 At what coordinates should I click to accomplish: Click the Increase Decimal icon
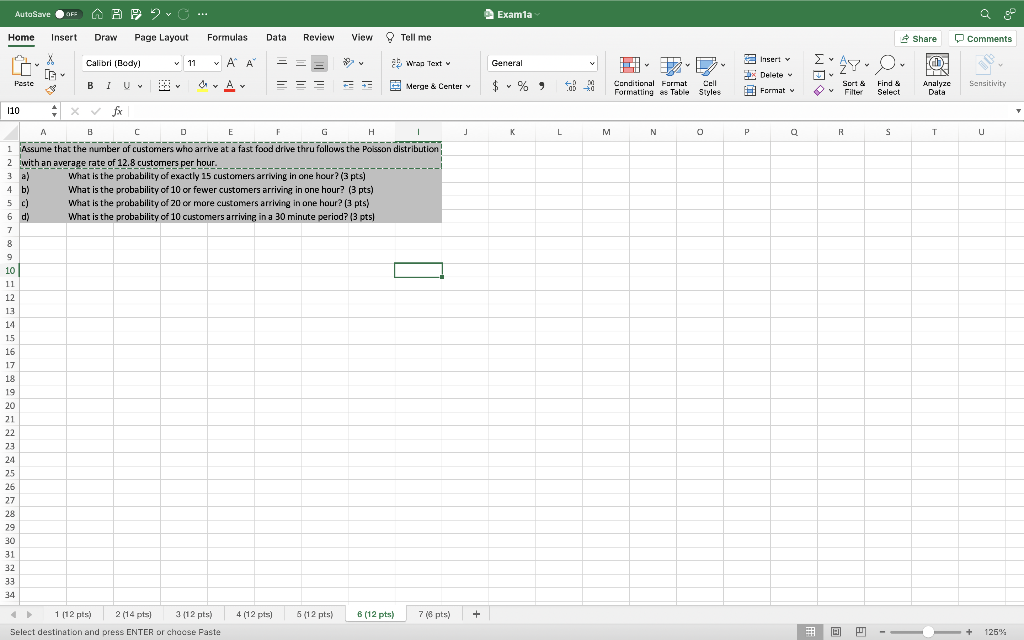(568, 86)
